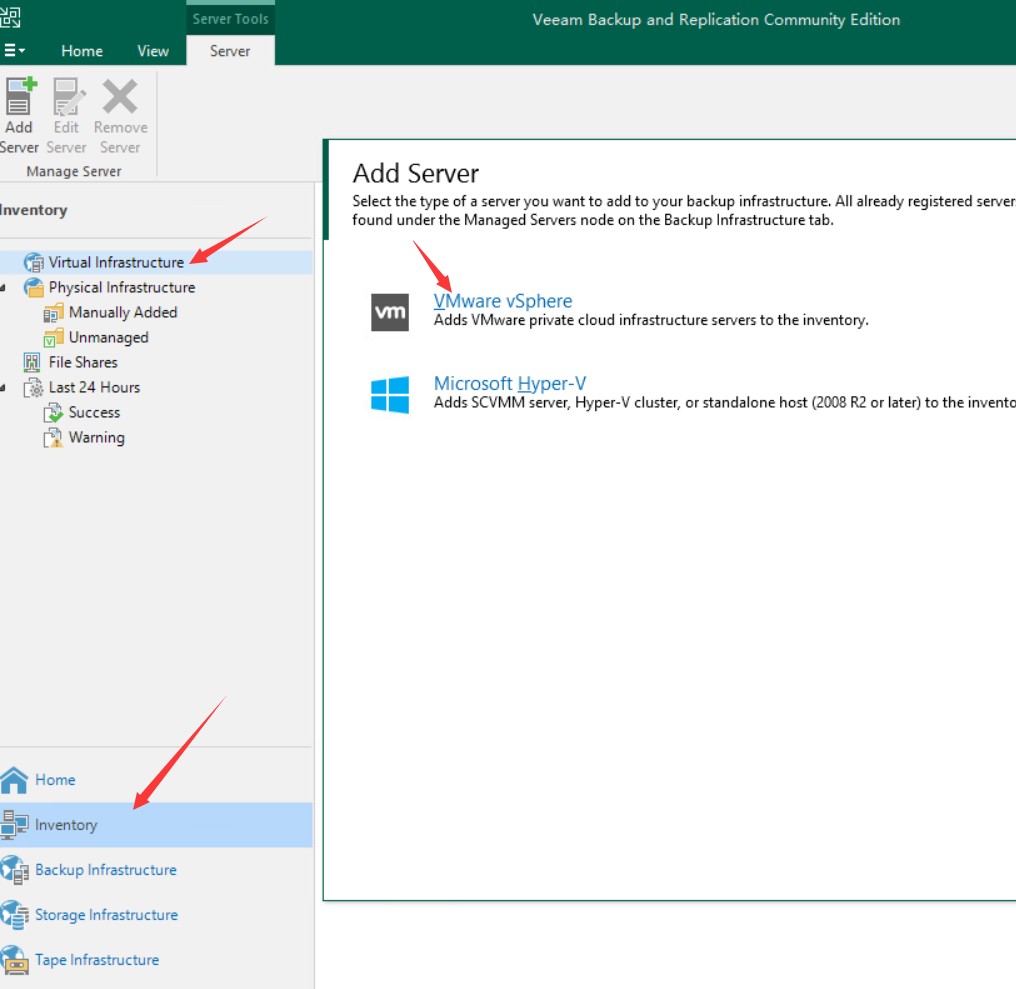This screenshot has height=989, width=1016.
Task: Click the app icon in title bar
Action: (x=10, y=17)
